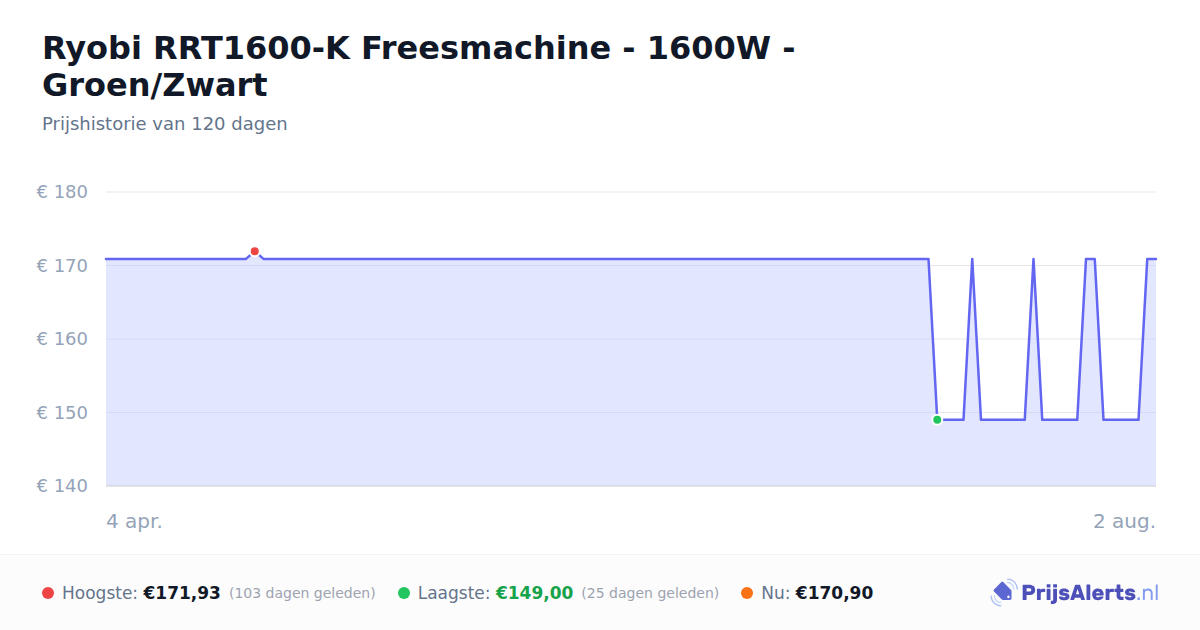Click the € 150 axis label

(62, 413)
